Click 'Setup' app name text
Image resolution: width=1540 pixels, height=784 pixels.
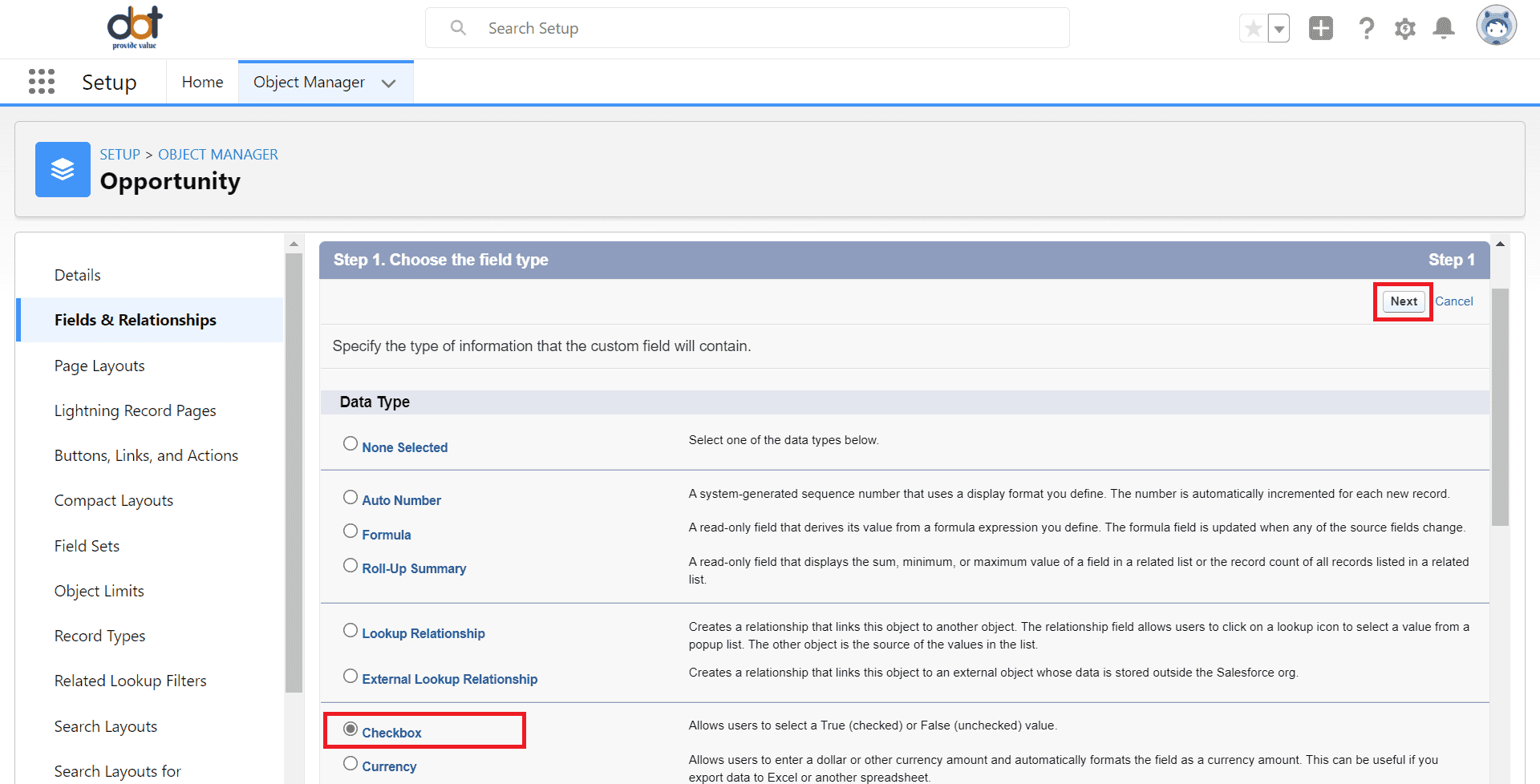click(x=109, y=83)
